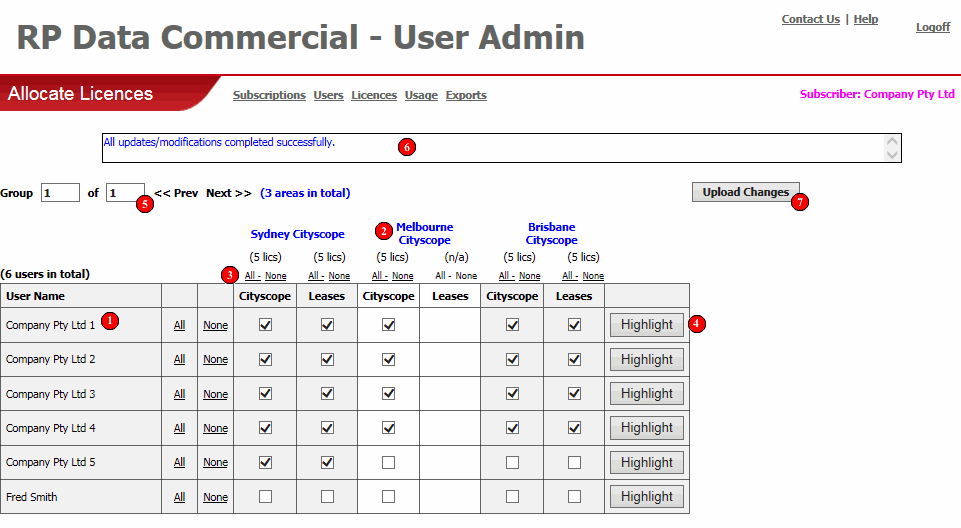Check Brisbane Leases for Company Pty Ltd 5
961x528 pixels.
[574, 462]
